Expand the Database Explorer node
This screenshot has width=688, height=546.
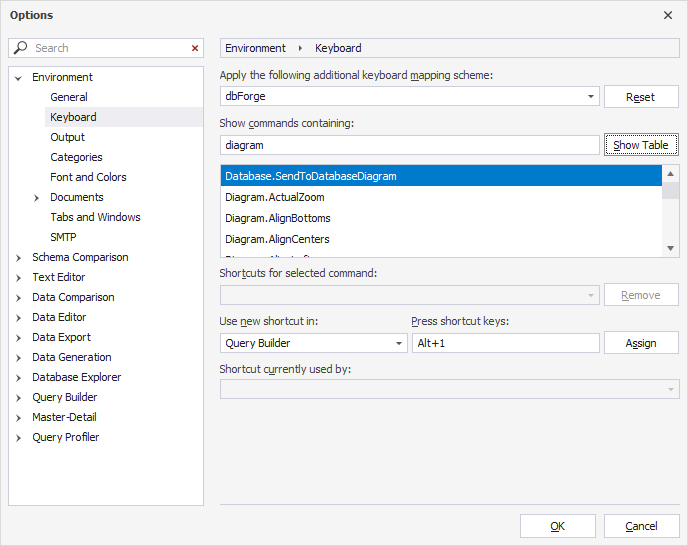(x=18, y=378)
